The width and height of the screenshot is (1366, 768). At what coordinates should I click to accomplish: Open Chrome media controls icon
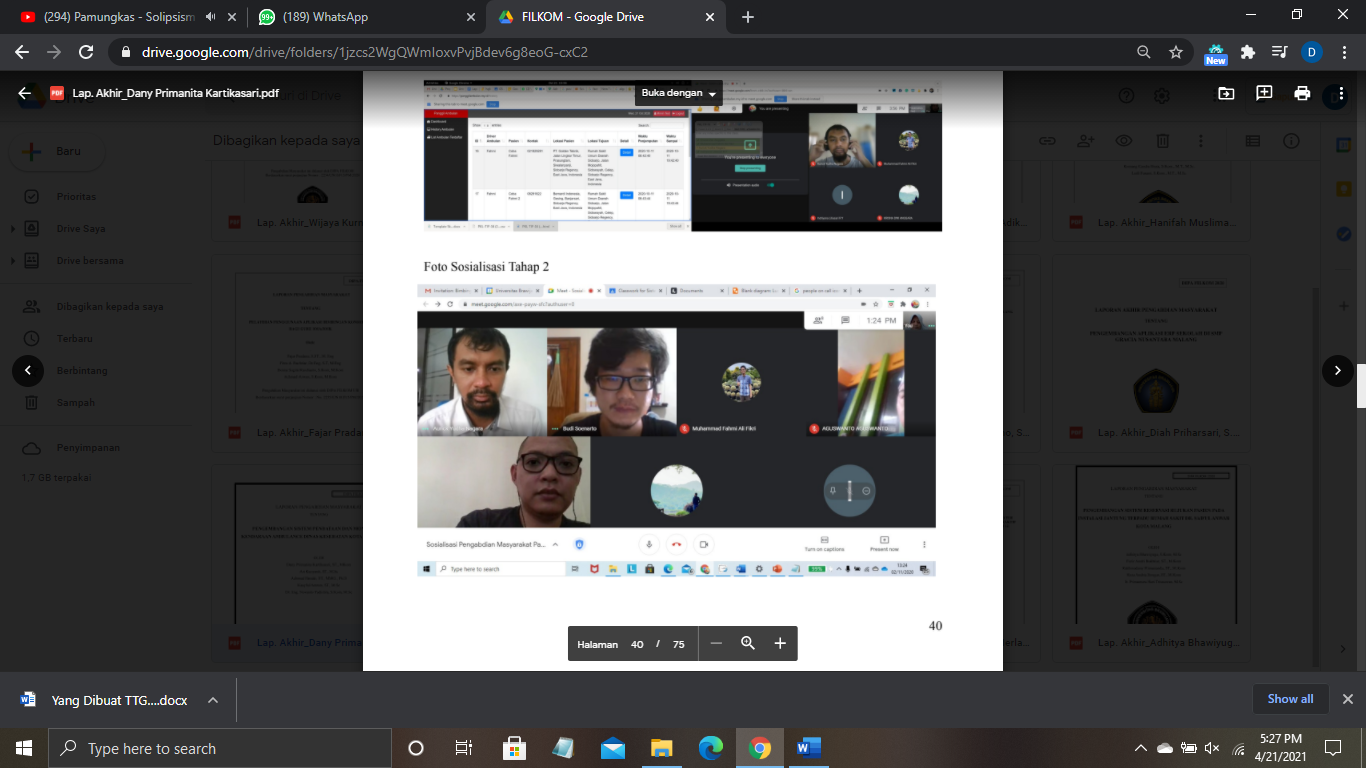coord(1279,52)
